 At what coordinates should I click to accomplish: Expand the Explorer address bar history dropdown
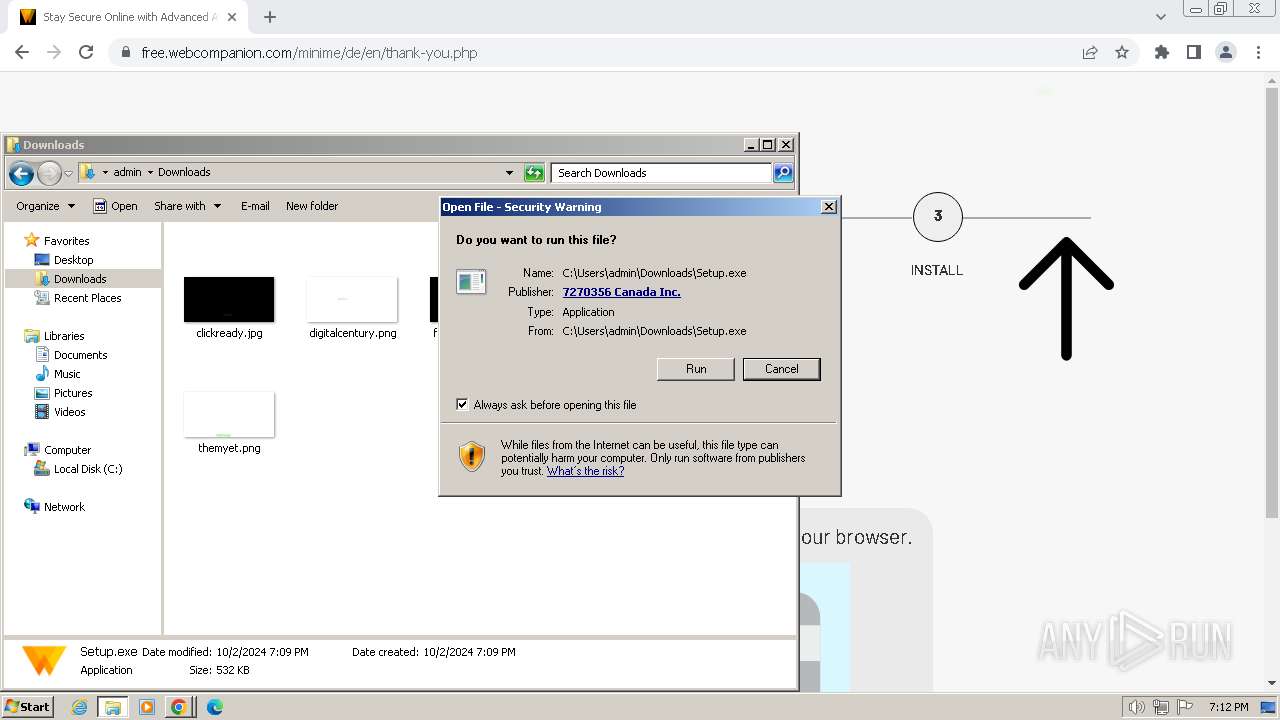pyautogui.click(x=509, y=173)
